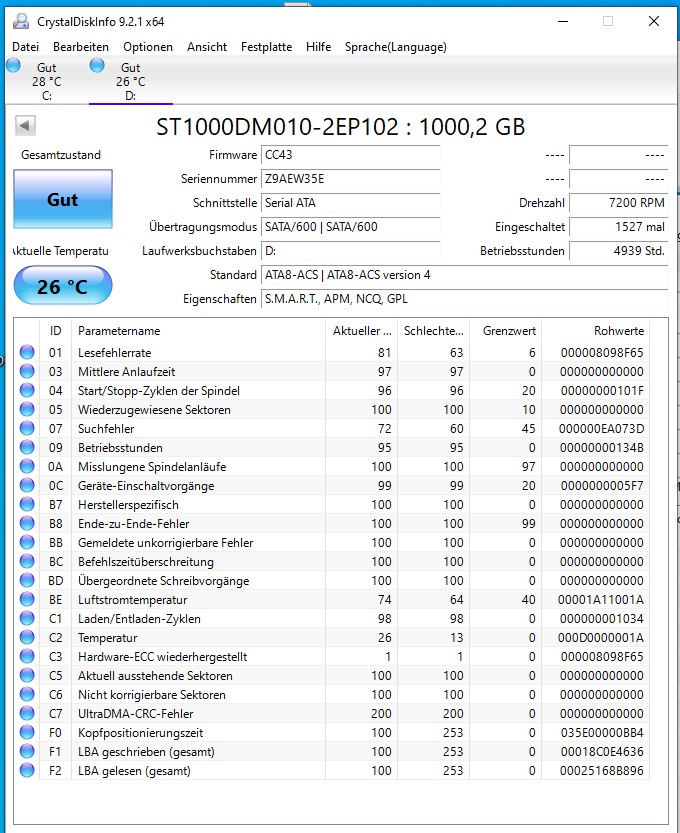This screenshot has height=833, width=680.
Task: Select drive C: tab showing 28 °C
Action: pos(47,81)
